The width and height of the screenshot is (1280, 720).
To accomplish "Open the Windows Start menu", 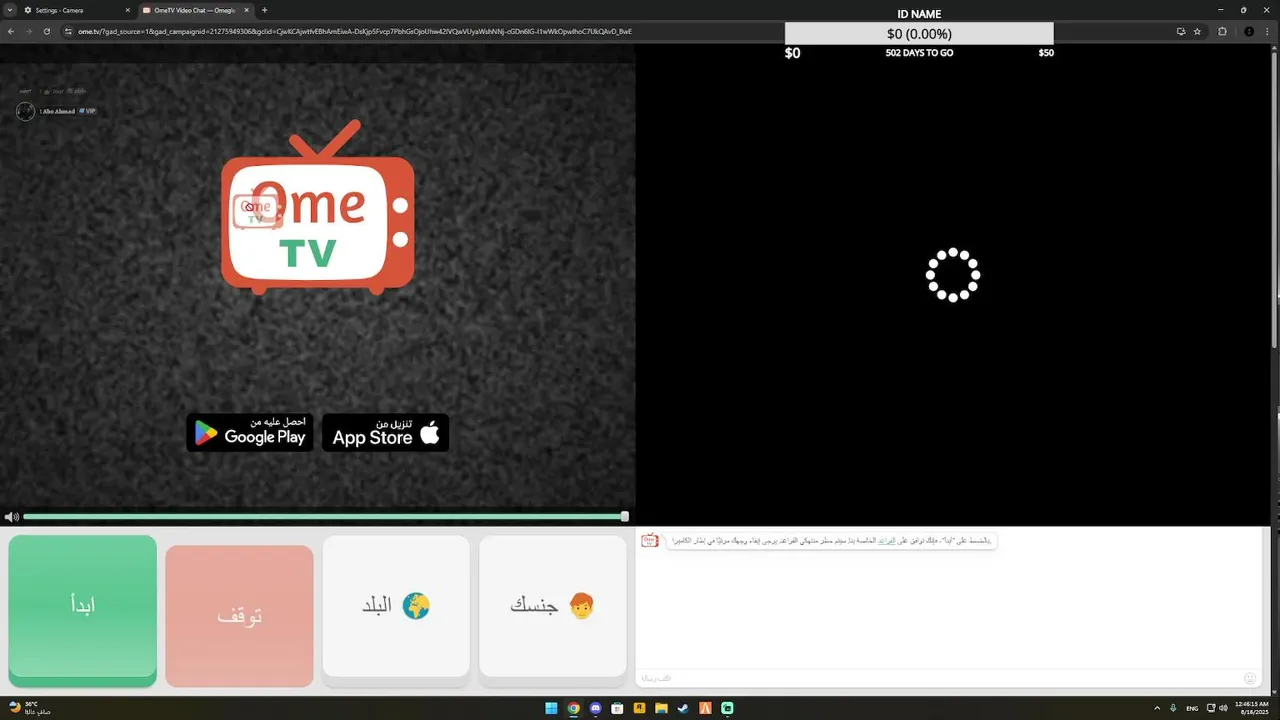I will 551,708.
